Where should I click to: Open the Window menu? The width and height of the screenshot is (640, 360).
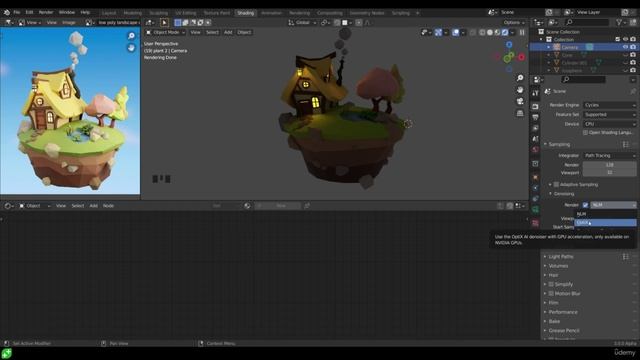(67, 12)
